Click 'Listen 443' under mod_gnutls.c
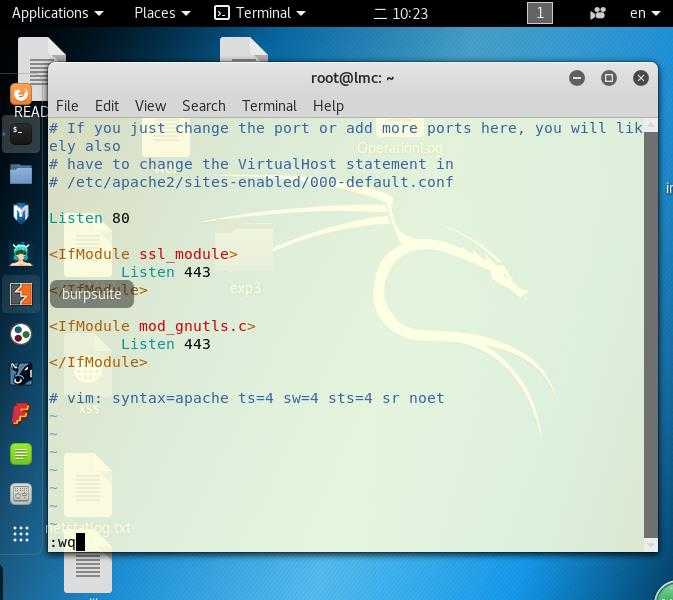This screenshot has height=600, width=673. pyautogui.click(x=166, y=344)
